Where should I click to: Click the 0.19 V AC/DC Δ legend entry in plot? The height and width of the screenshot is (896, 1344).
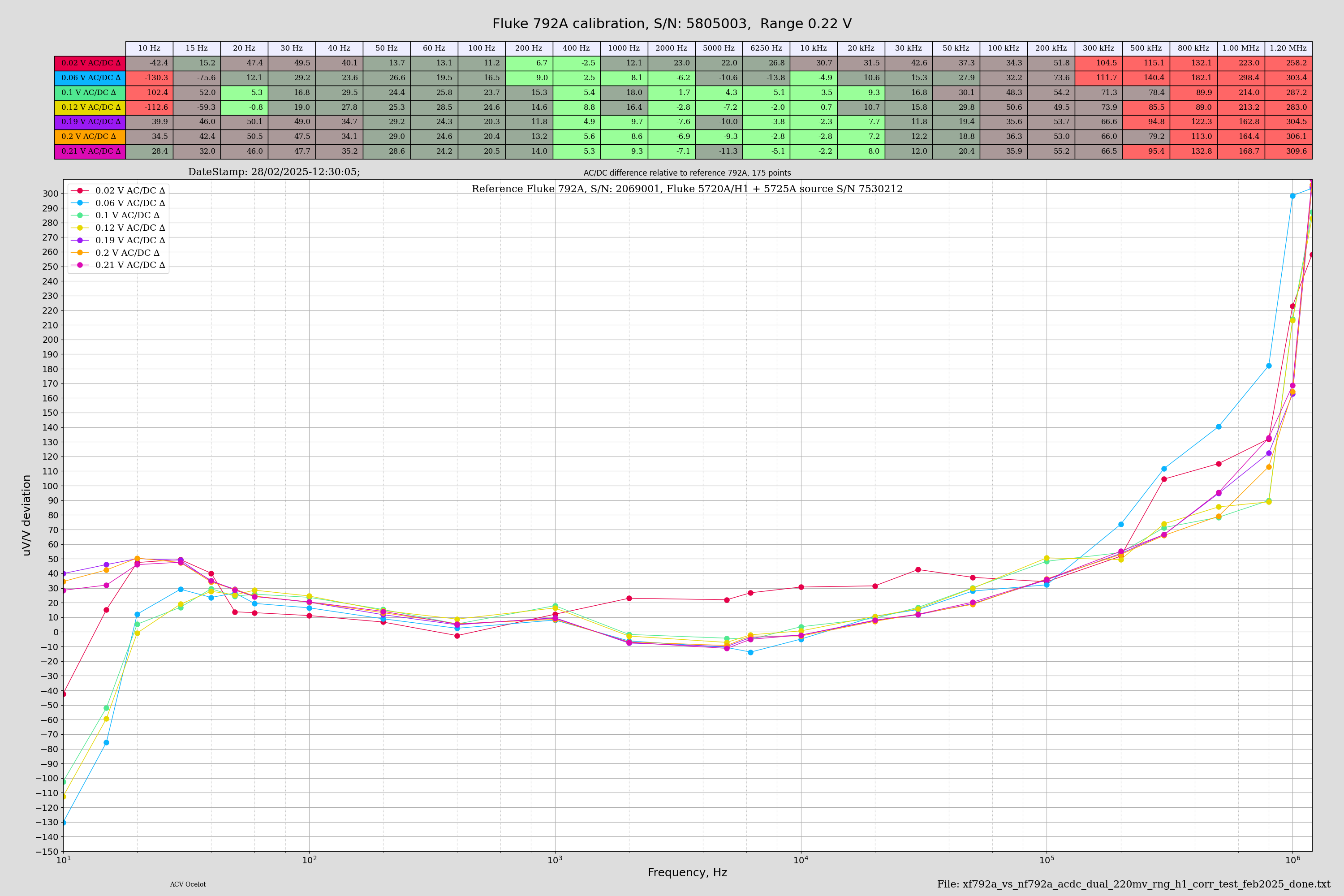point(118,241)
